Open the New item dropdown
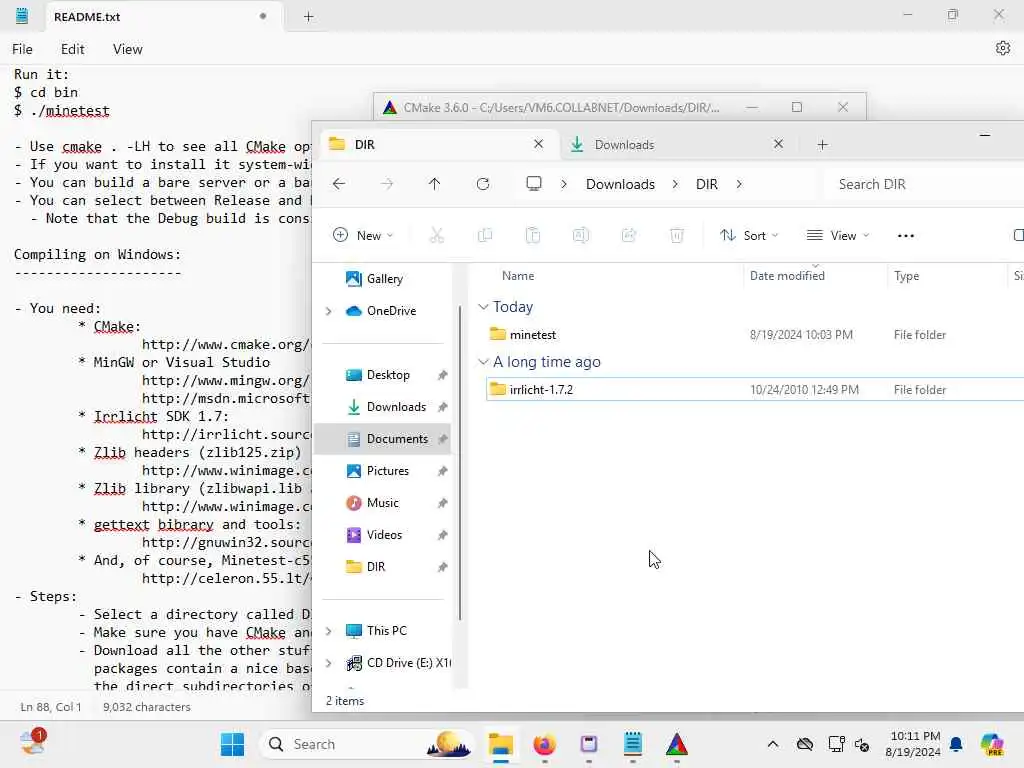1024x768 pixels. coord(363,235)
